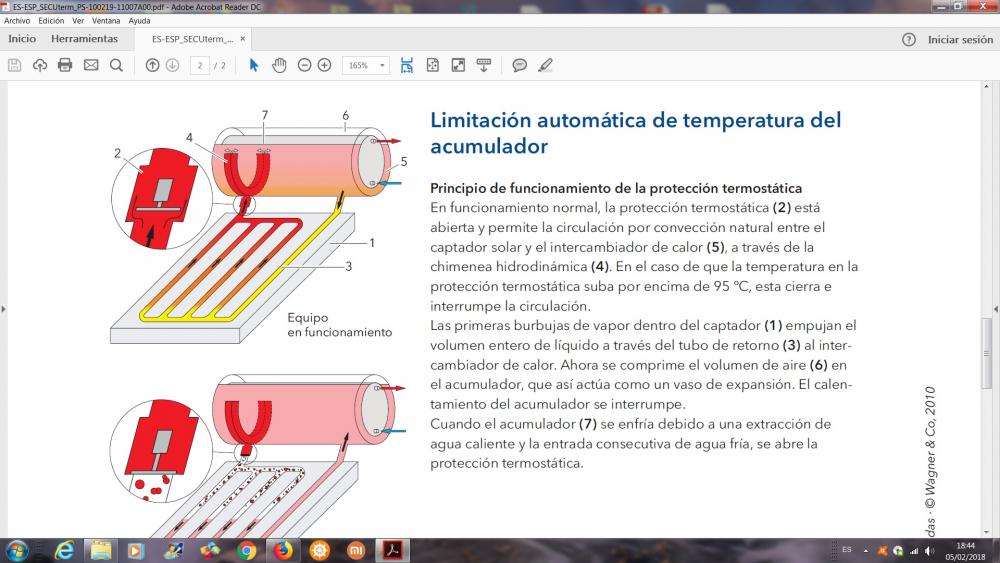Click the vertical scrollbar thumb
This screenshot has height=563, width=1000.
coord(987,353)
